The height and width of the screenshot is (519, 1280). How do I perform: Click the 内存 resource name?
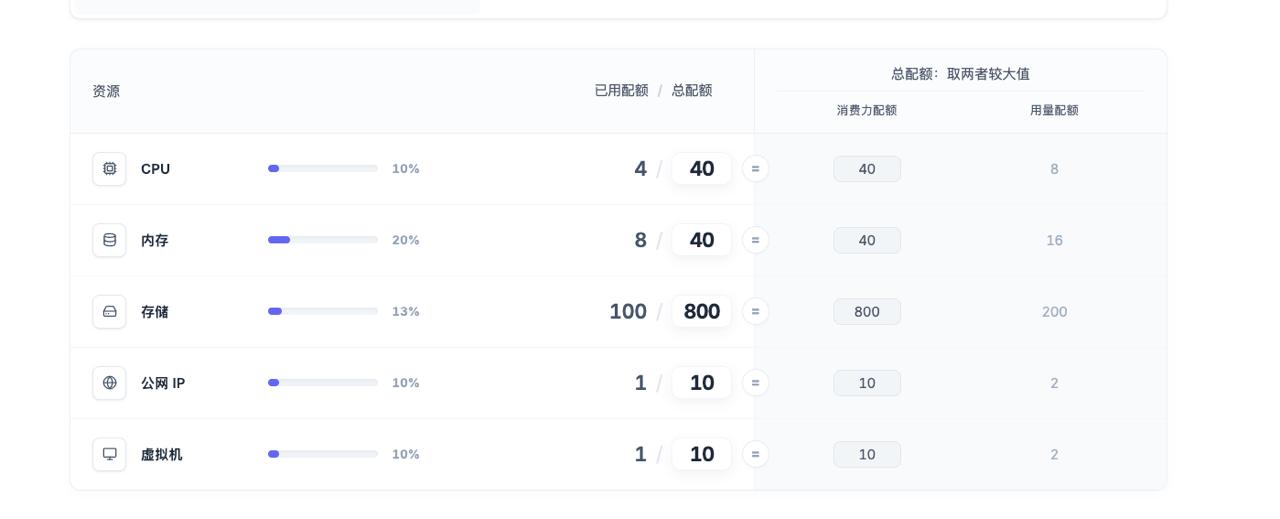point(155,240)
